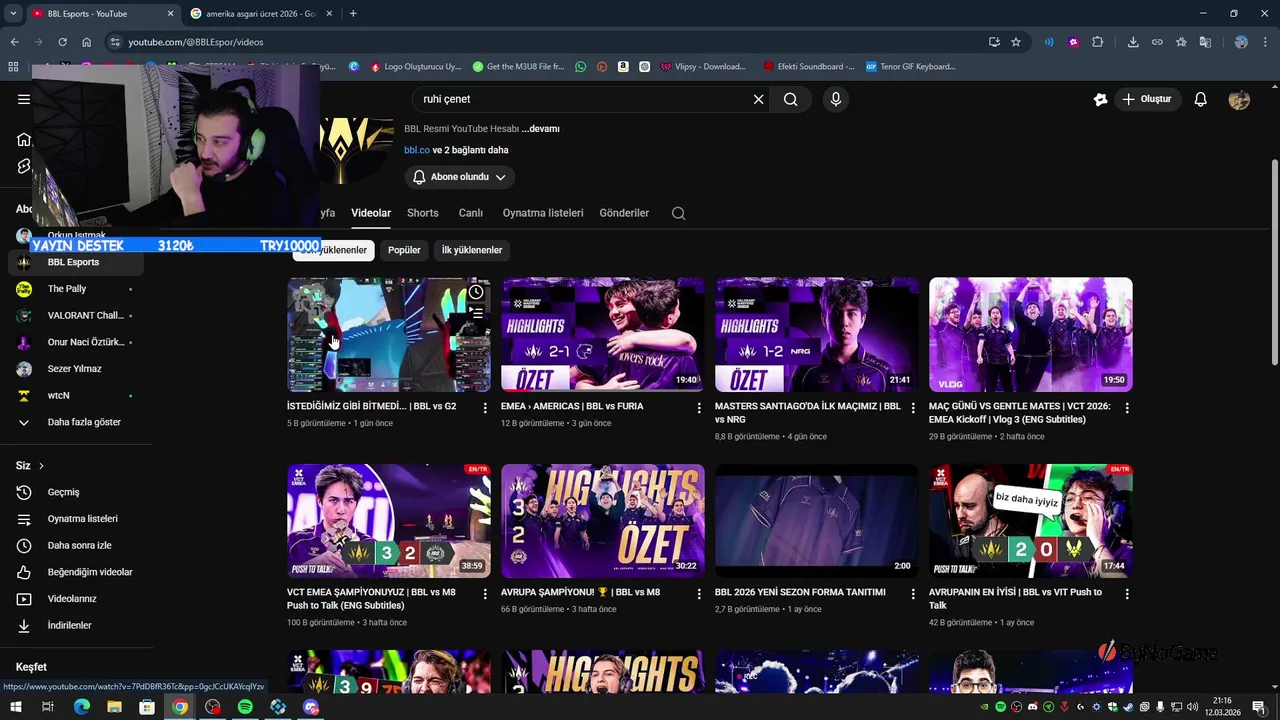Open the YouTube account avatar menu

point(1239,99)
